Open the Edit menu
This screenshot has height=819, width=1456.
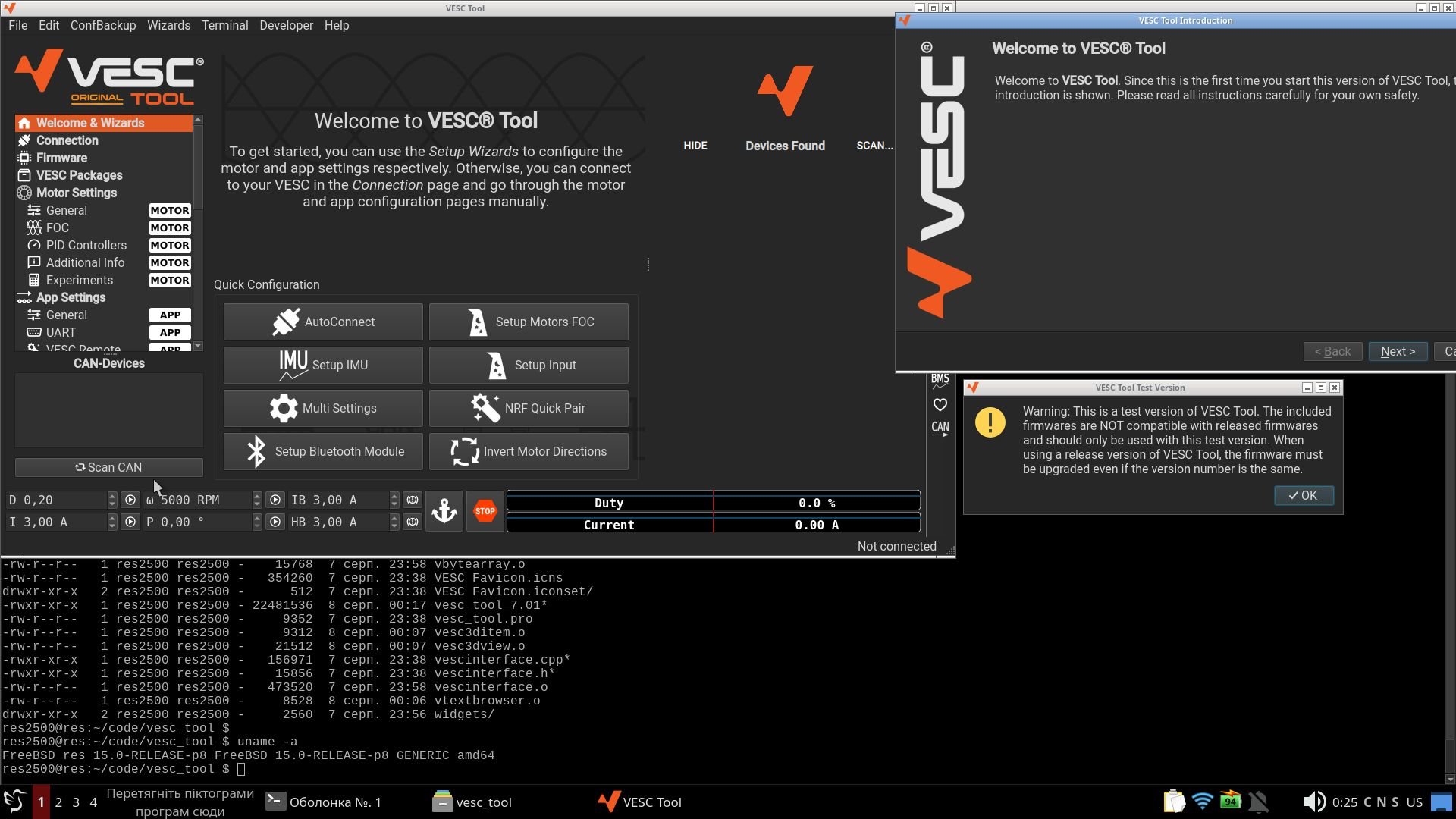point(49,25)
